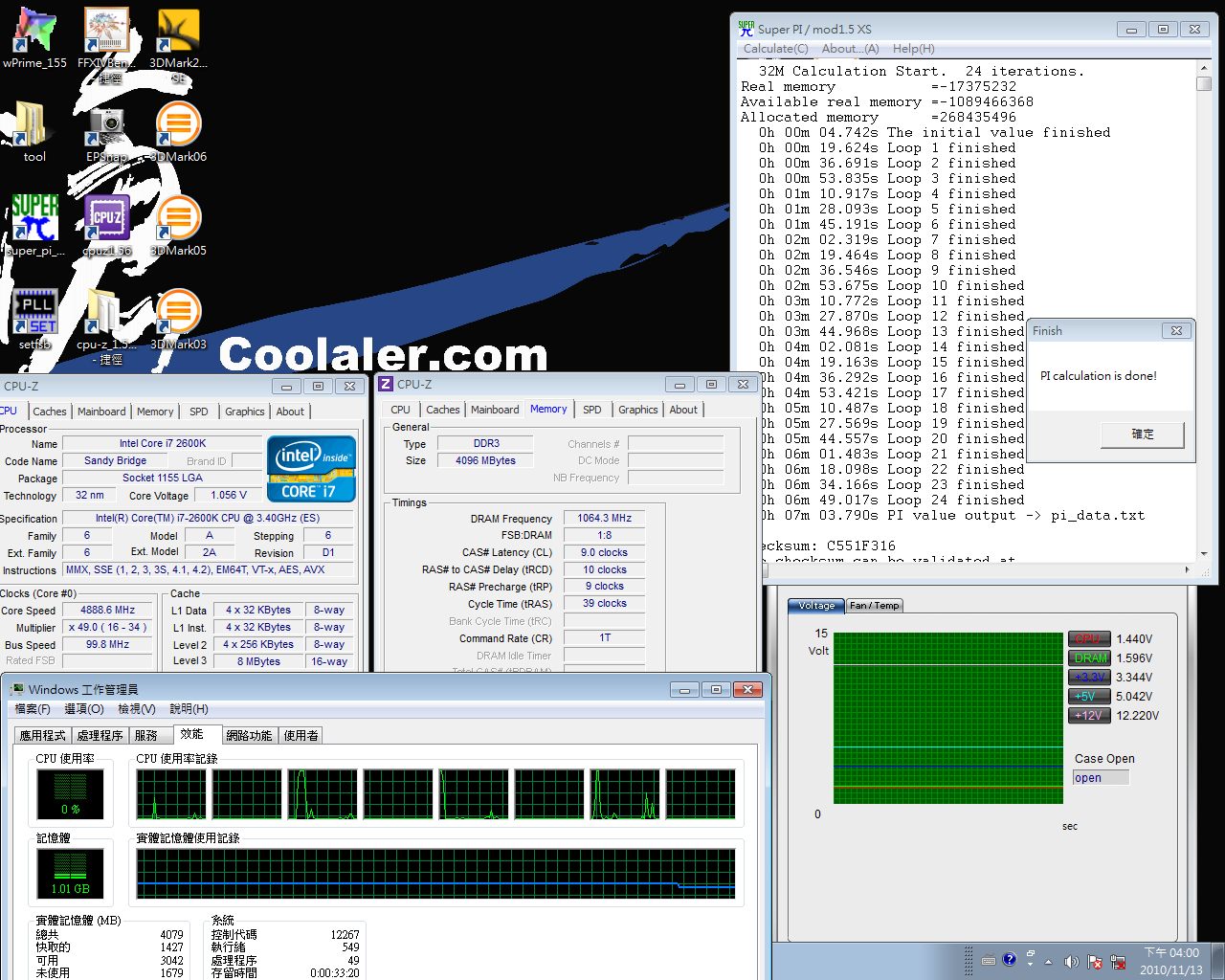Open the 檢視(V) menu in Task Manager

[137, 709]
